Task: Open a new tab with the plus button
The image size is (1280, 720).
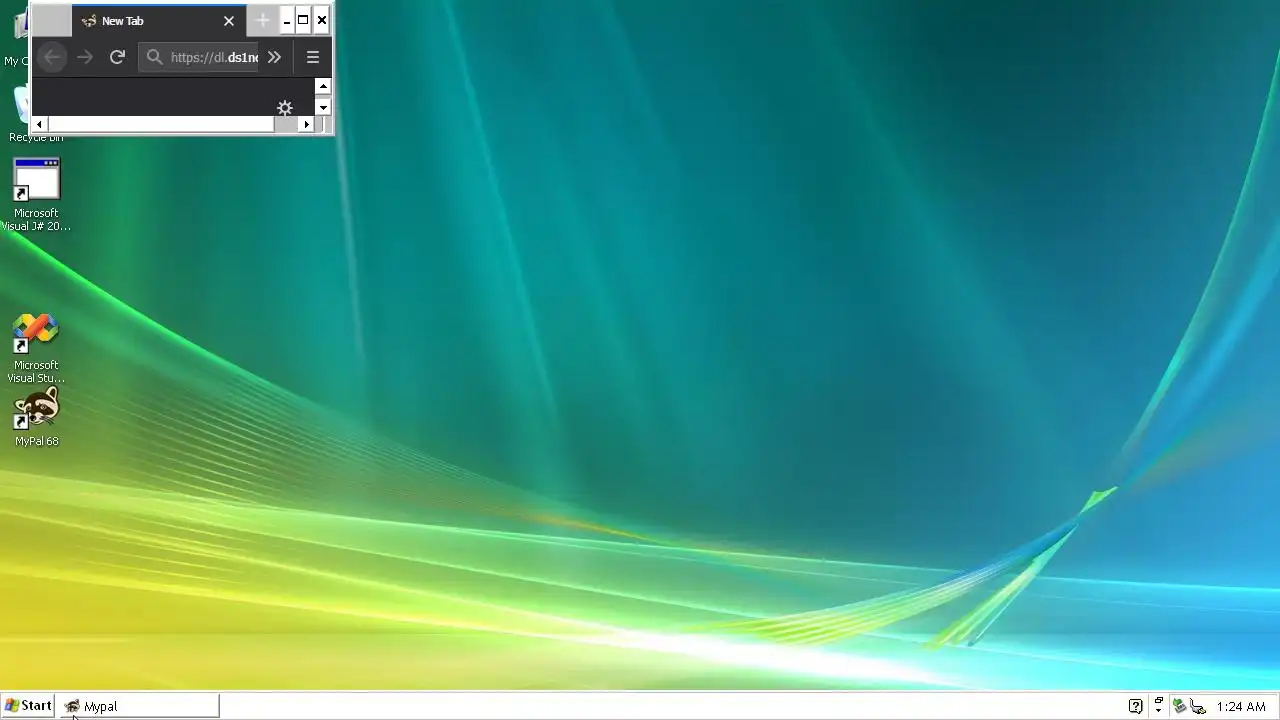Action: point(262,20)
